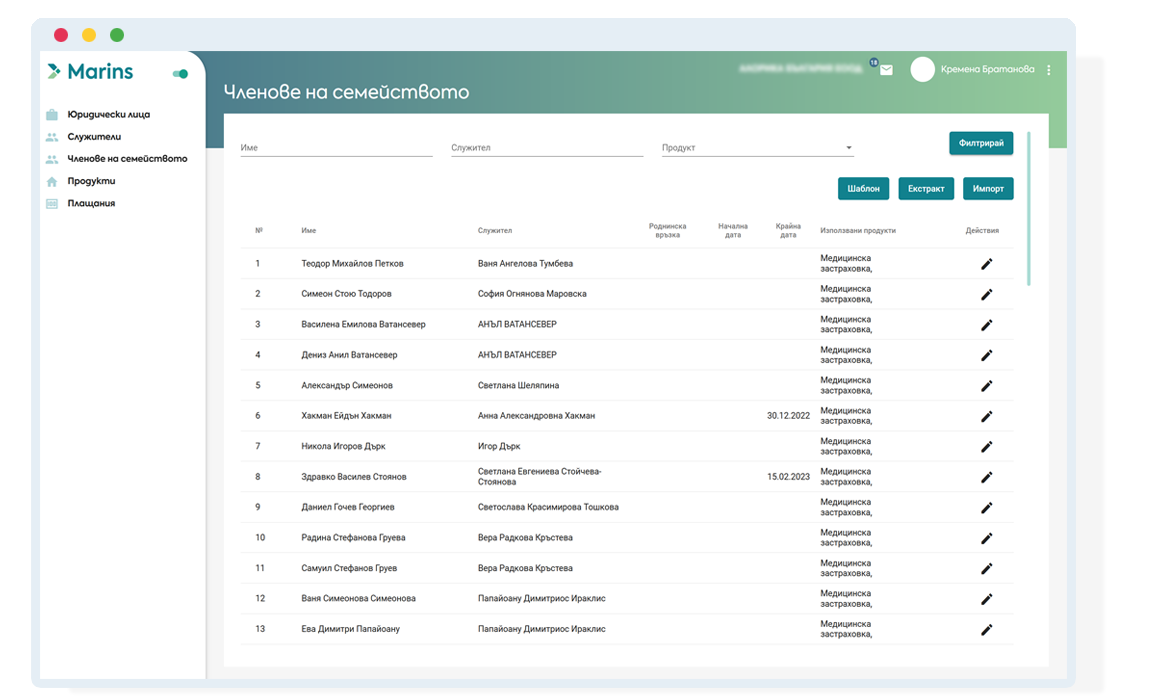Image resolution: width=1155 pixels, height=700 pixels.
Task: Edit row of Теодор Михайлов Петков
Action: tap(986, 264)
